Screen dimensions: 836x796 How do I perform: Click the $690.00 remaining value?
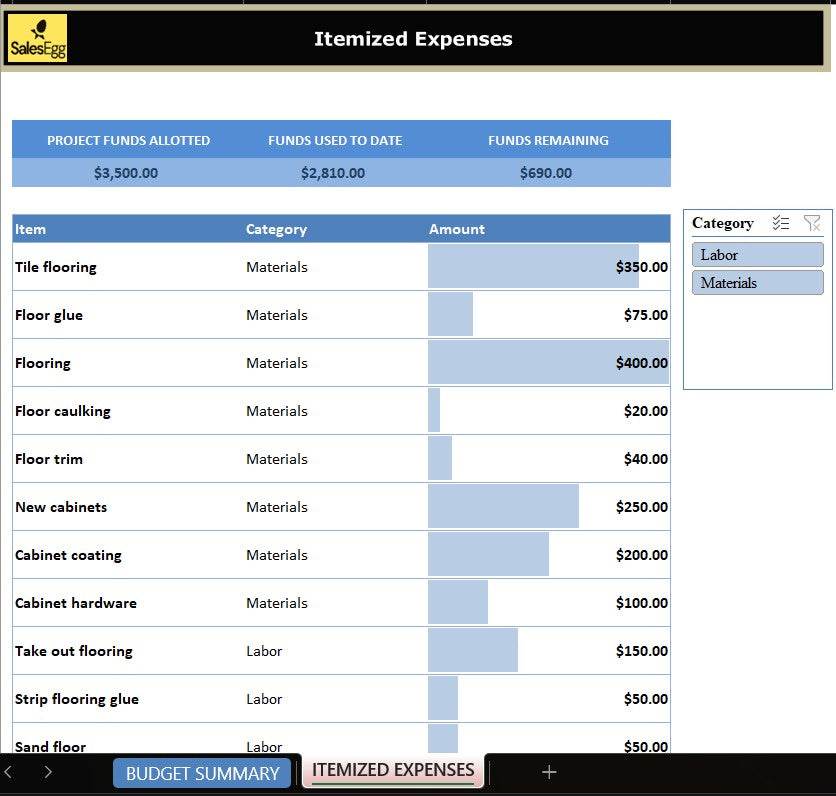[x=546, y=173]
